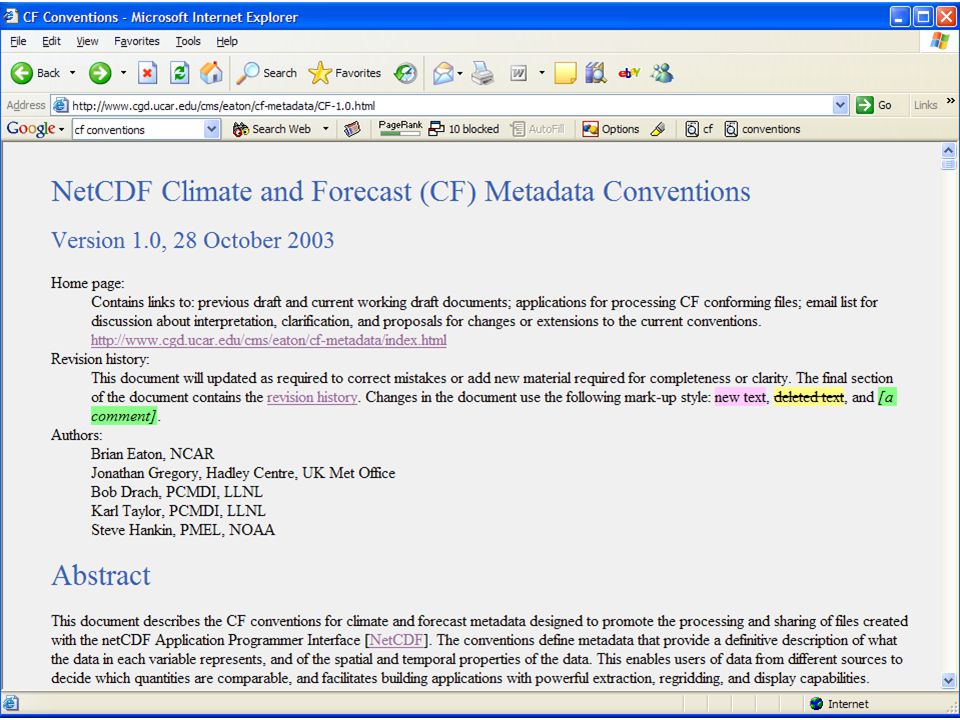Click the scrollbar up arrow
Image resolution: width=960 pixels, height=720 pixels.
(x=948, y=150)
